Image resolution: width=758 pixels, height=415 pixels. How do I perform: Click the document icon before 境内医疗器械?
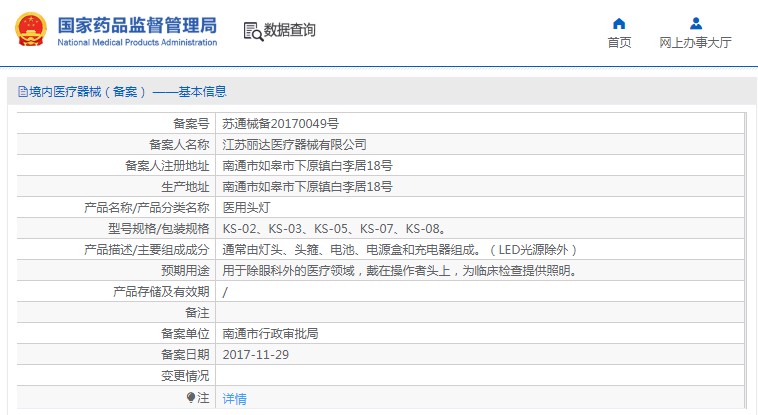[22, 92]
